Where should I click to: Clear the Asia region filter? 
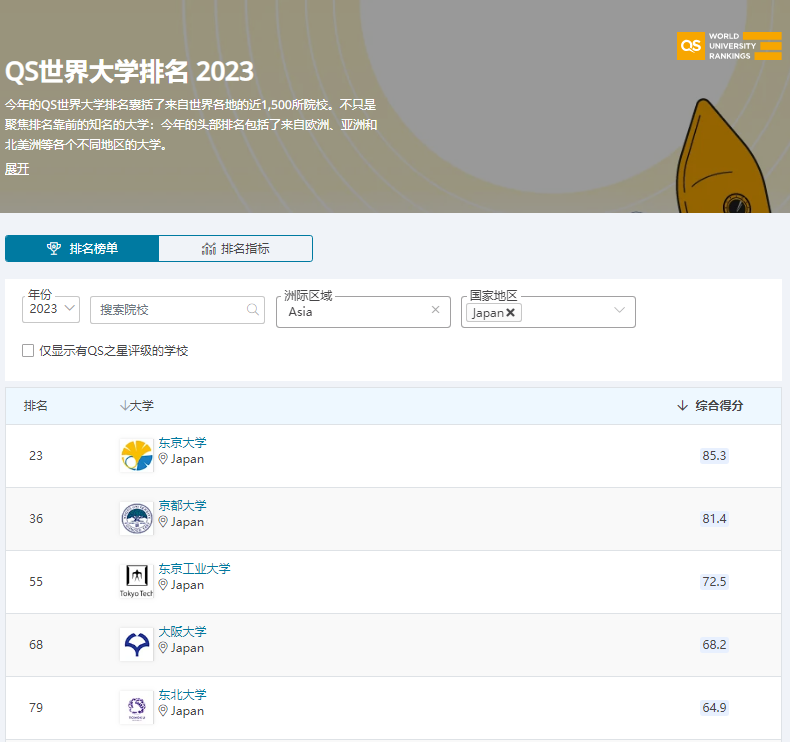(435, 310)
